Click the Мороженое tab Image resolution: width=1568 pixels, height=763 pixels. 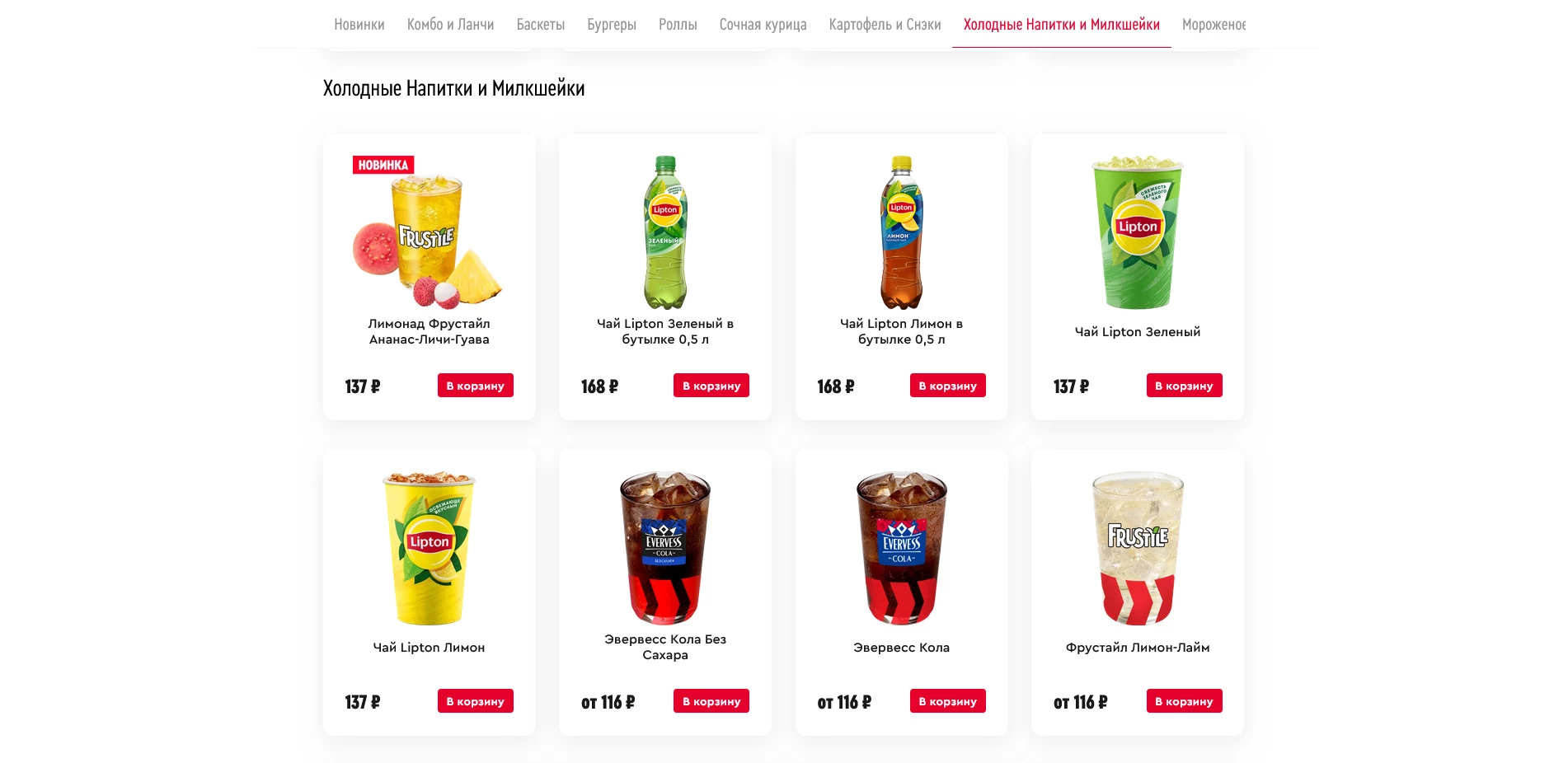(1214, 25)
